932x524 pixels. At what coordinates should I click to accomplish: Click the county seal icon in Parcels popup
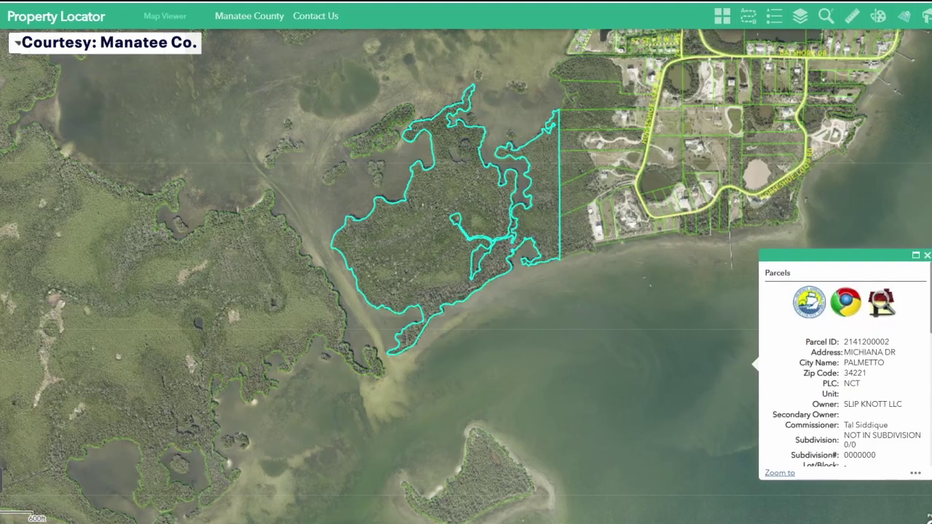pos(809,302)
